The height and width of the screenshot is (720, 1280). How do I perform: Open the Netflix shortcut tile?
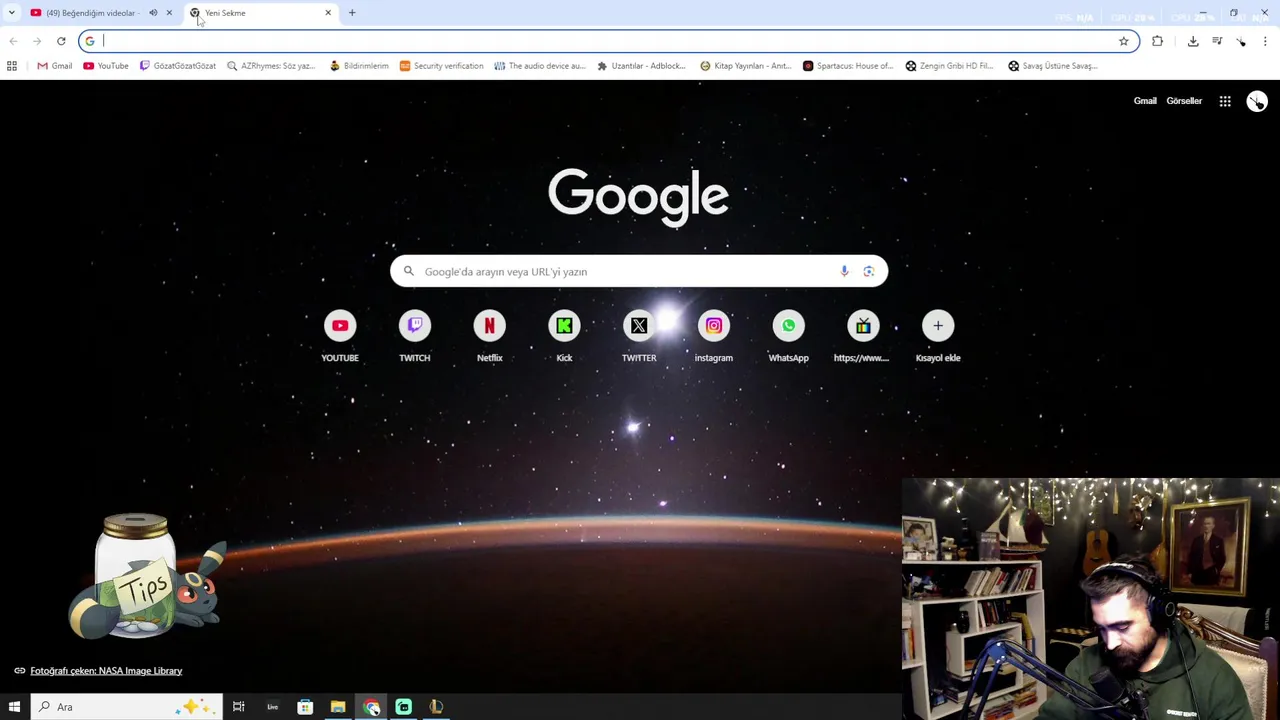click(489, 336)
